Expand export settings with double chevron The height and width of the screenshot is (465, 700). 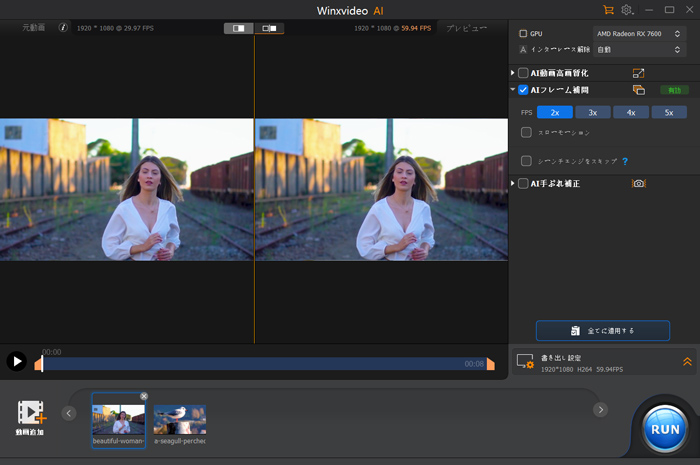click(x=687, y=361)
